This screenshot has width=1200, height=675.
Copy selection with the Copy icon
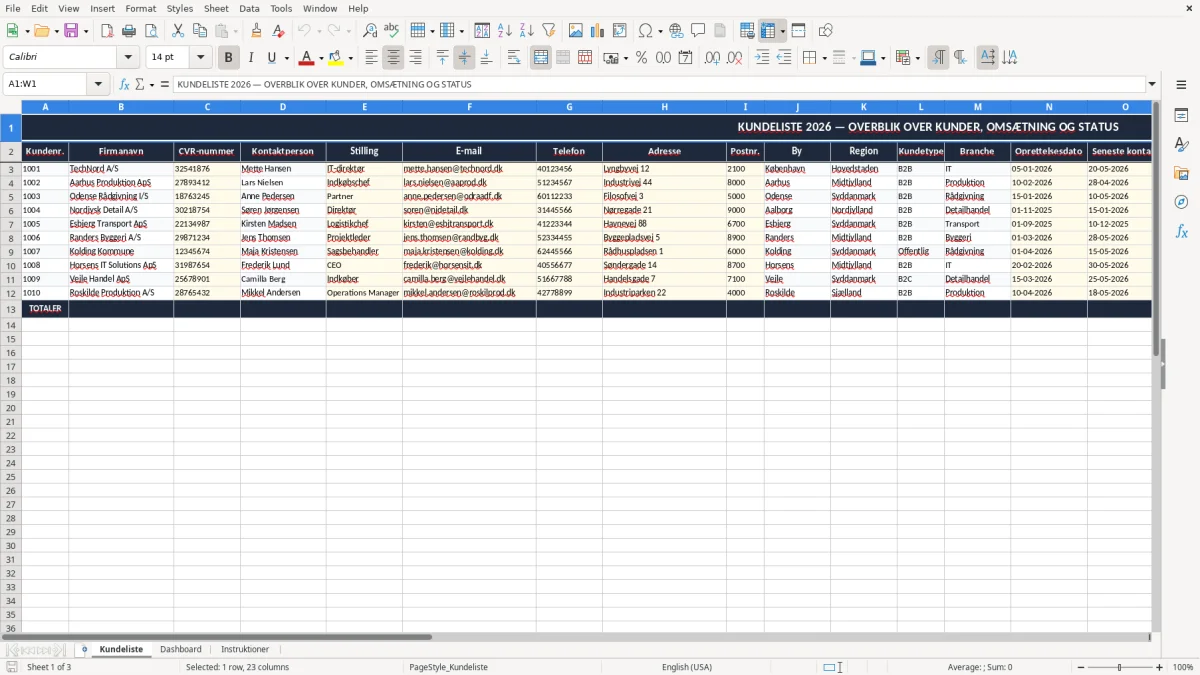coord(201,31)
